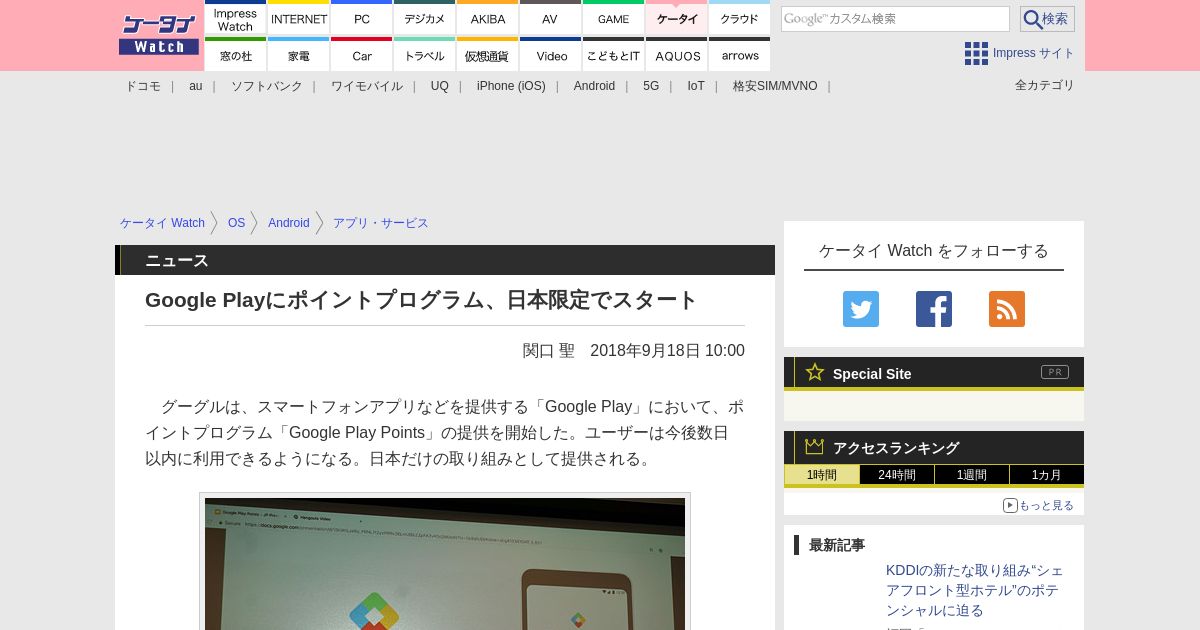Click the PR badge in Special Site
The width and height of the screenshot is (1200, 630).
[1055, 372]
